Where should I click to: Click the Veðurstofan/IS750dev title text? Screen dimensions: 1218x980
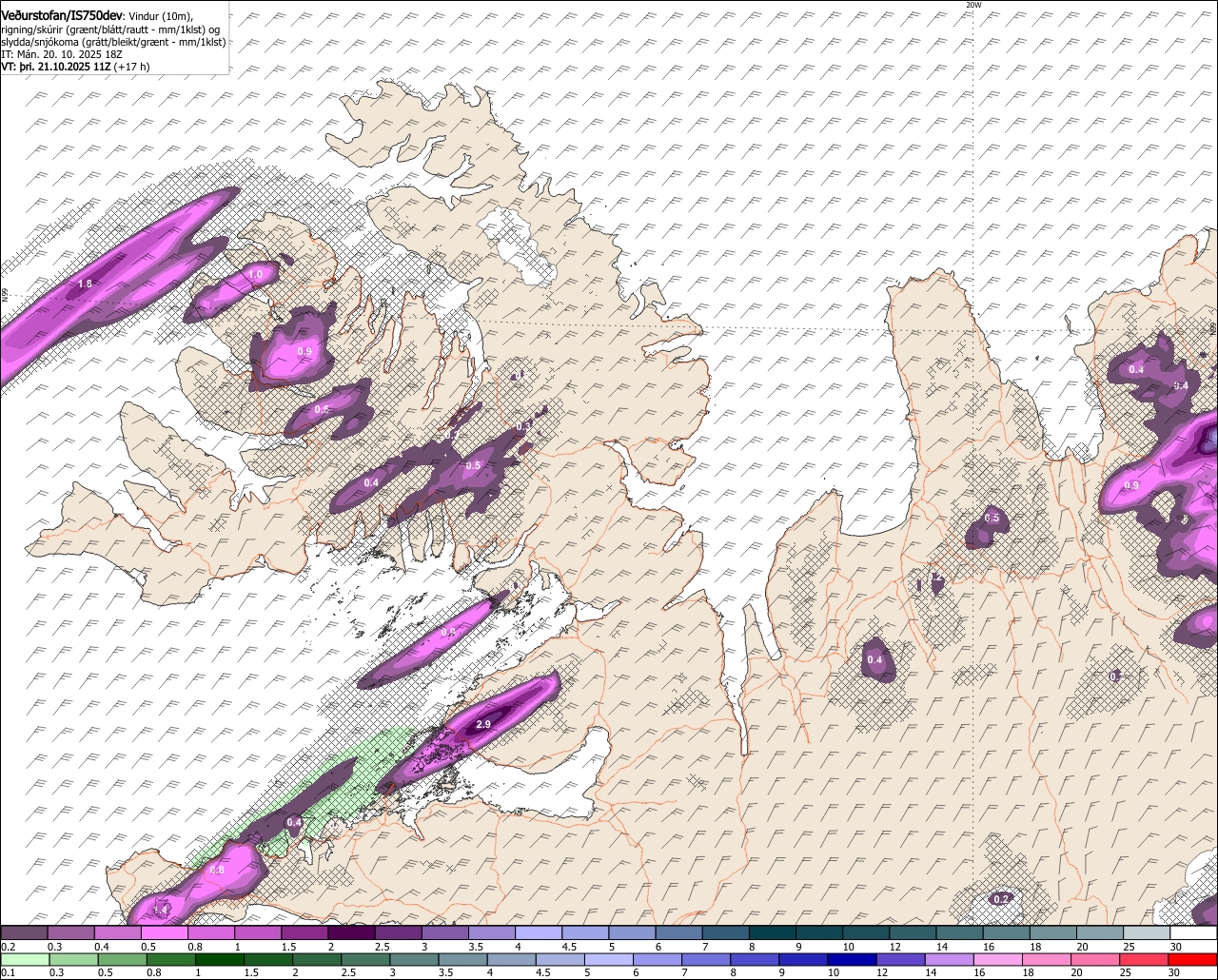(x=61, y=14)
